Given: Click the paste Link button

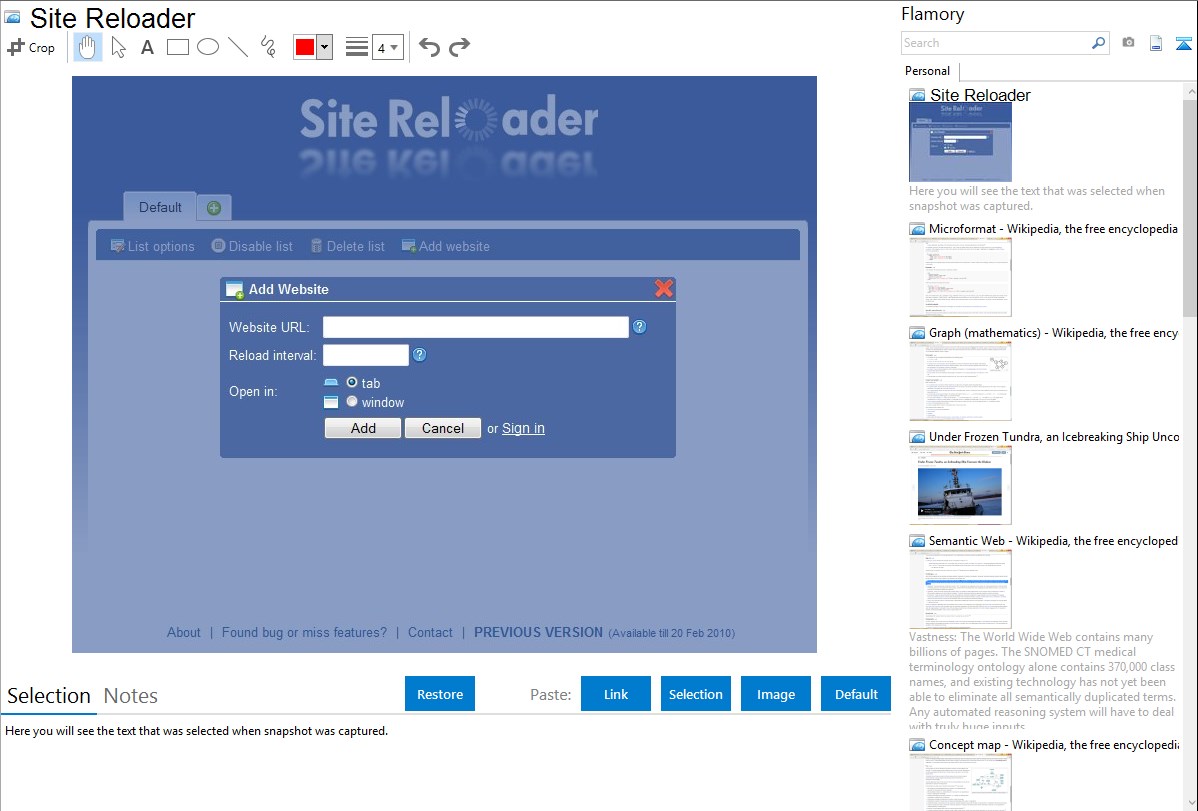Looking at the screenshot, I should (x=616, y=694).
